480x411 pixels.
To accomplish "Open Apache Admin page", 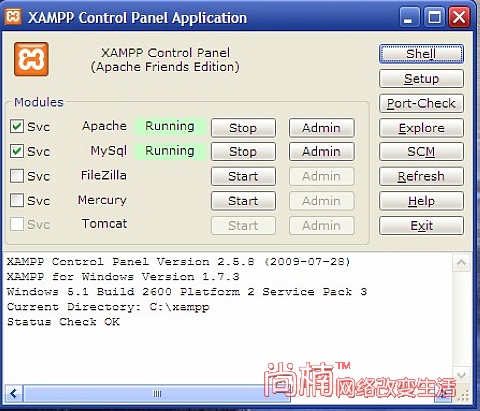I will [x=322, y=128].
